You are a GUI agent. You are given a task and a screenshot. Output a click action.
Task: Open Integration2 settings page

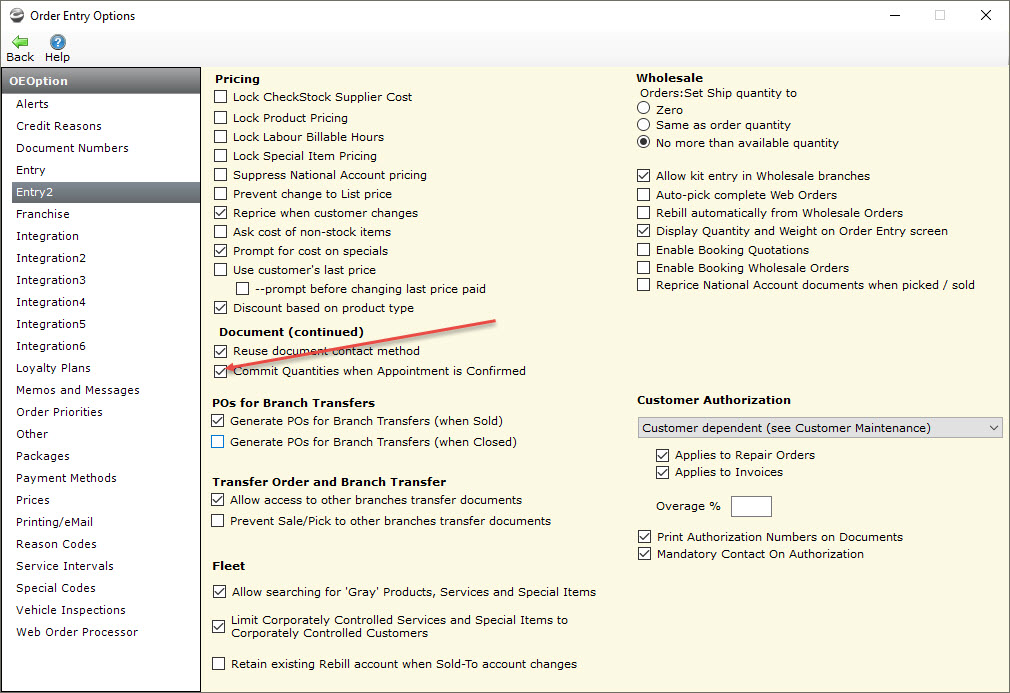[x=51, y=258]
